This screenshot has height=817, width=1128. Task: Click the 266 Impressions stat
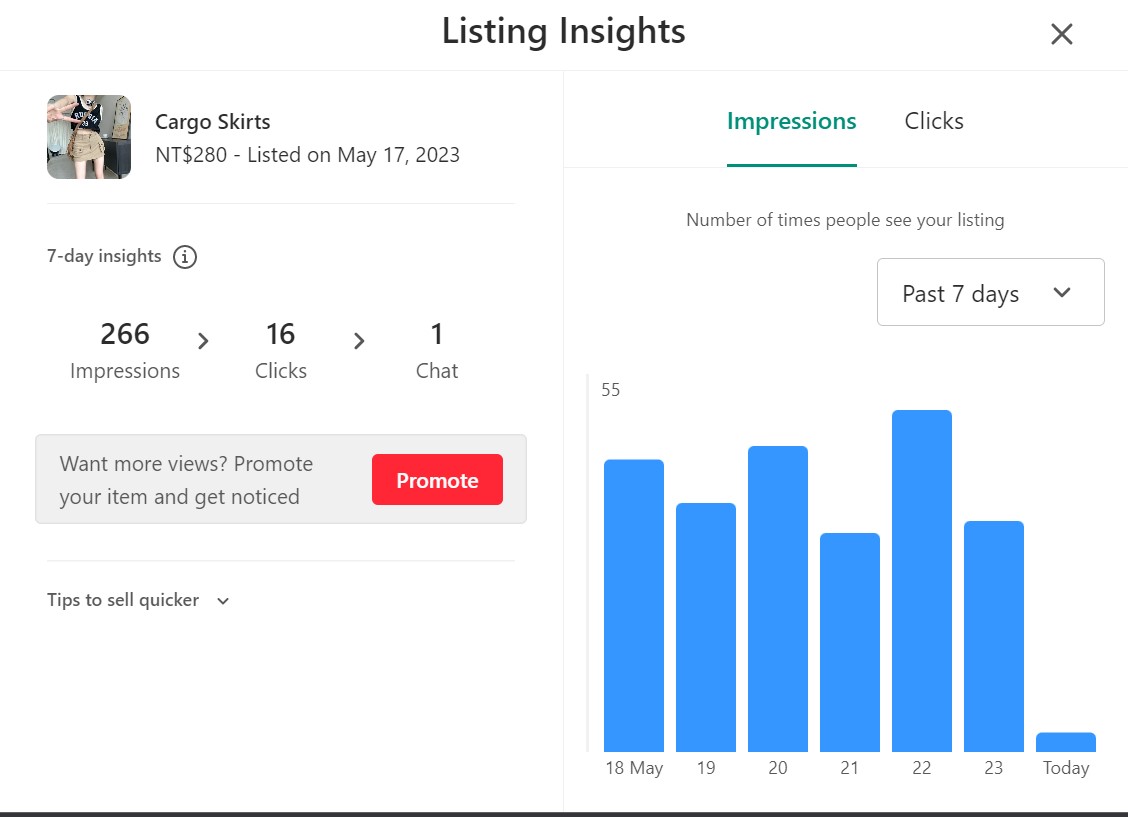click(x=125, y=349)
